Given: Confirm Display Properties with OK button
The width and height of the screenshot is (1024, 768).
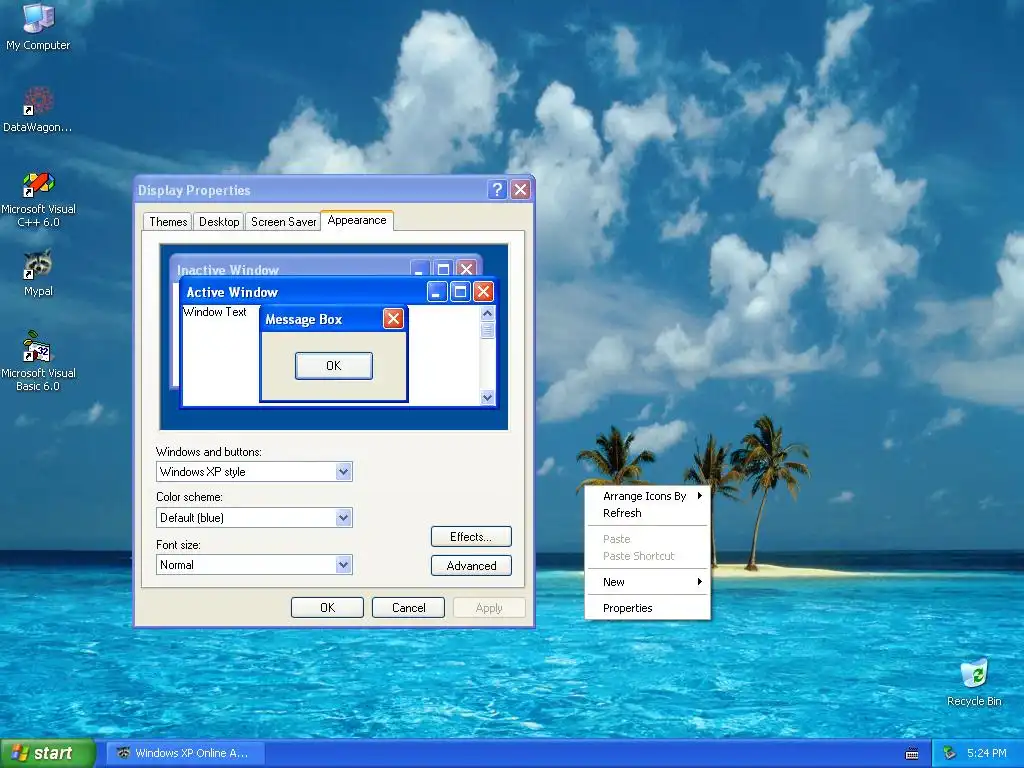Looking at the screenshot, I should 327,607.
